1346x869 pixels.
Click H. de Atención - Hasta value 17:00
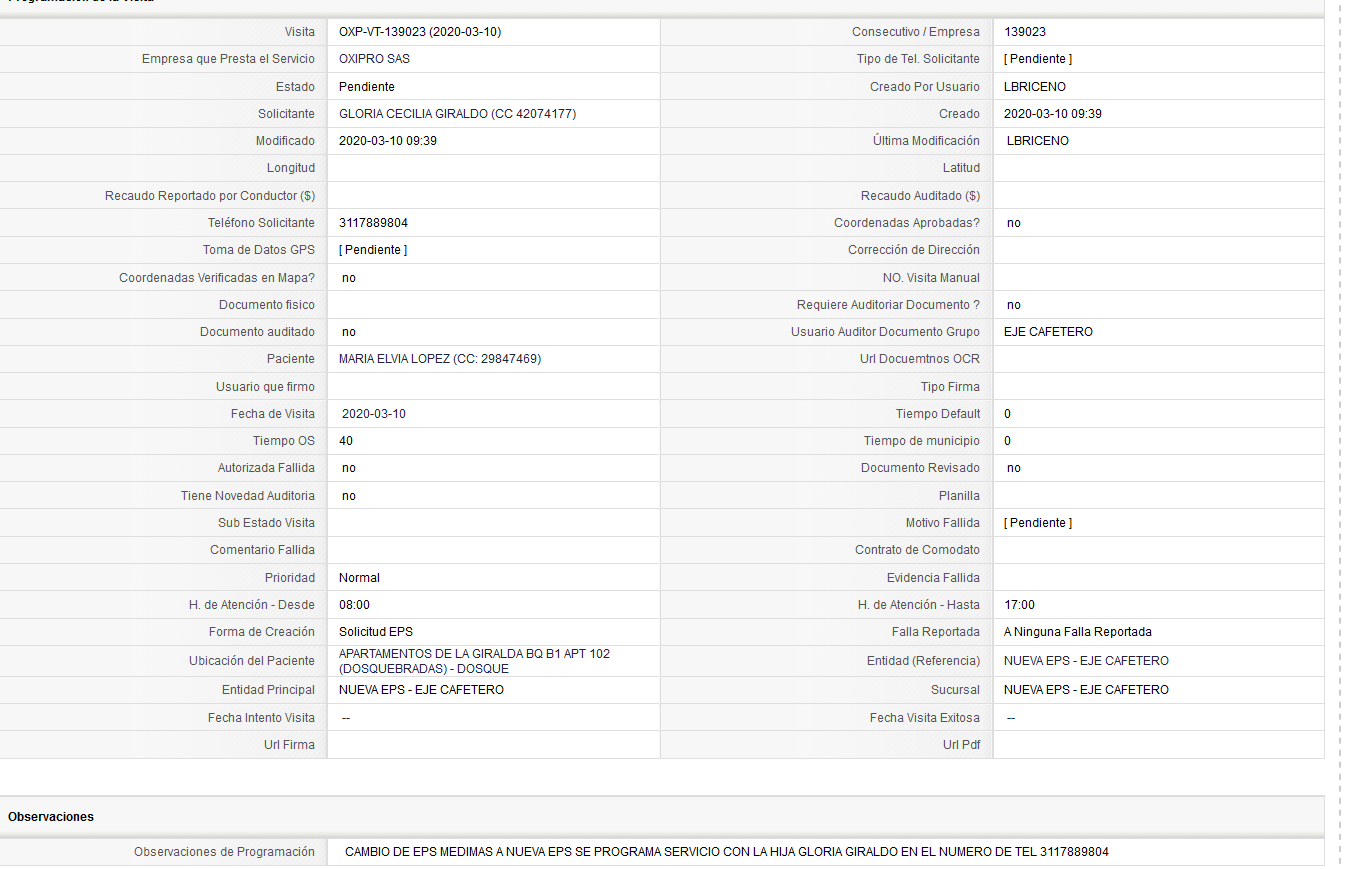pos(1019,605)
